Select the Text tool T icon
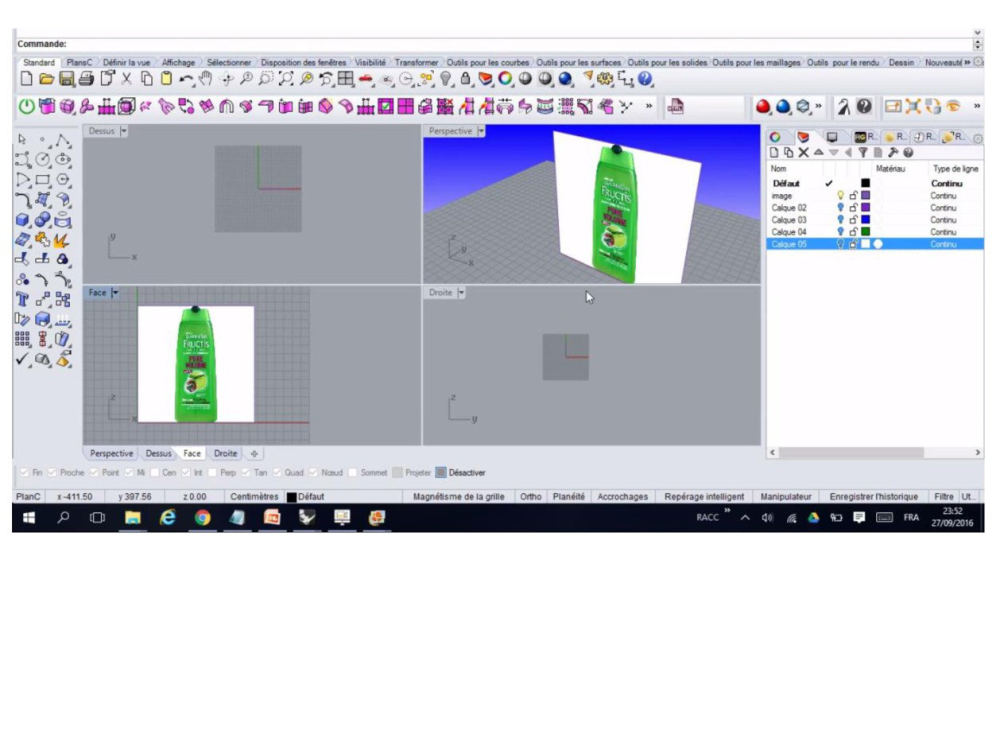 [x=22, y=299]
